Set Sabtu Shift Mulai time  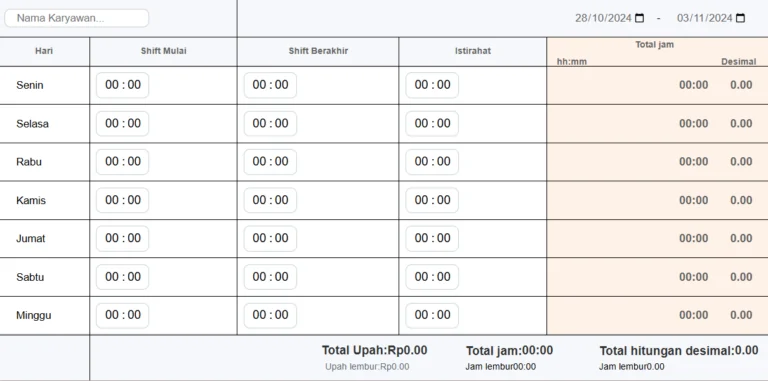click(122, 277)
